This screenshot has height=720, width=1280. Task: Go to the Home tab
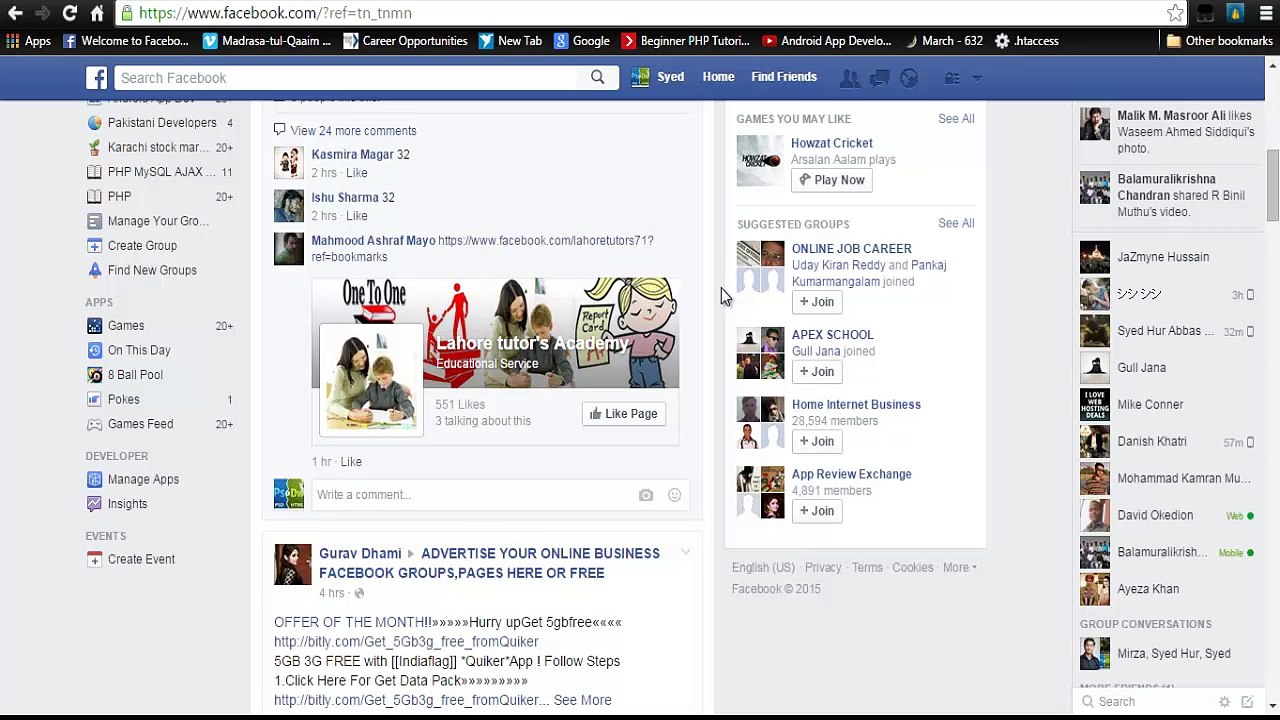click(718, 77)
